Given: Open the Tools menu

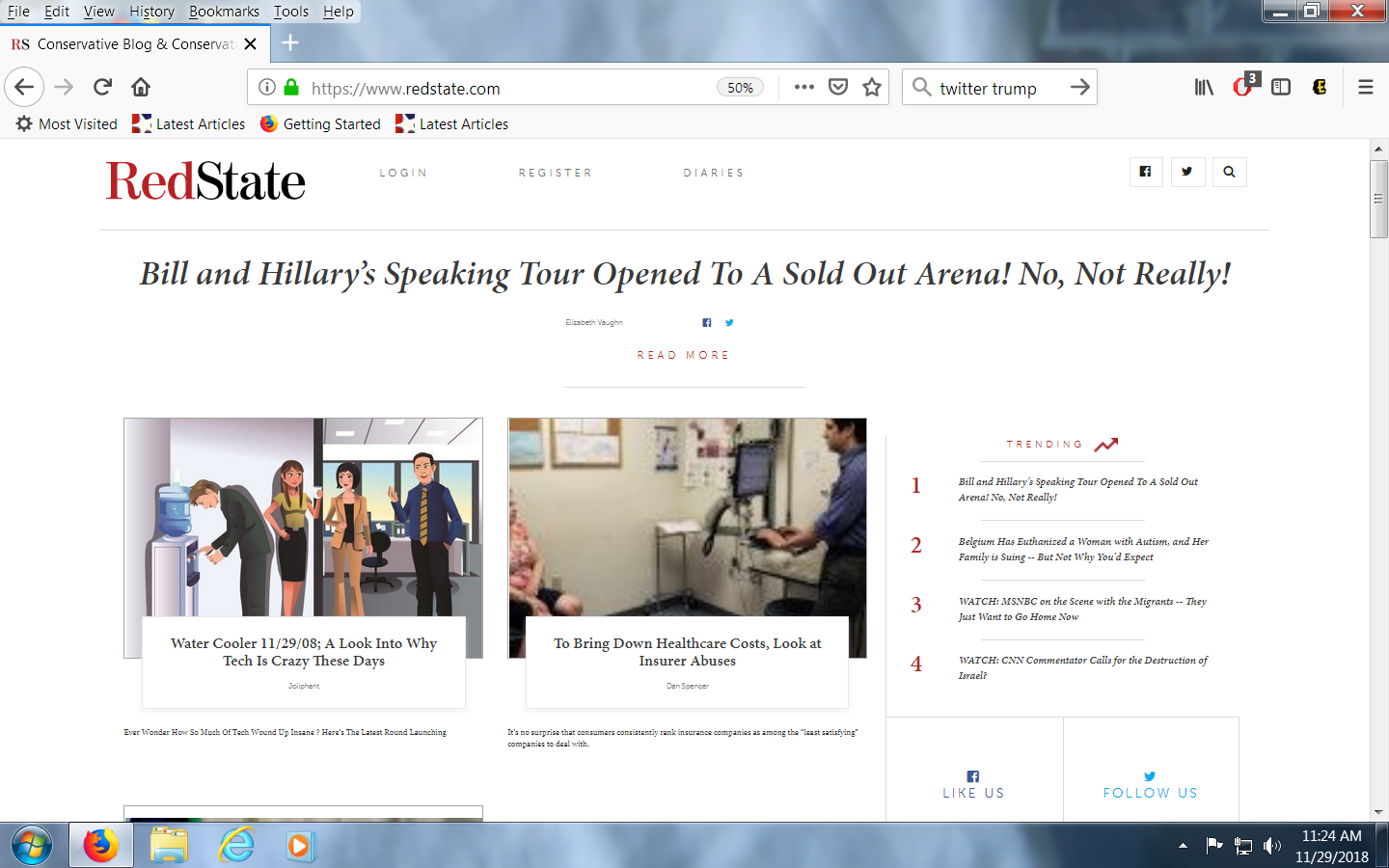Looking at the screenshot, I should (290, 12).
